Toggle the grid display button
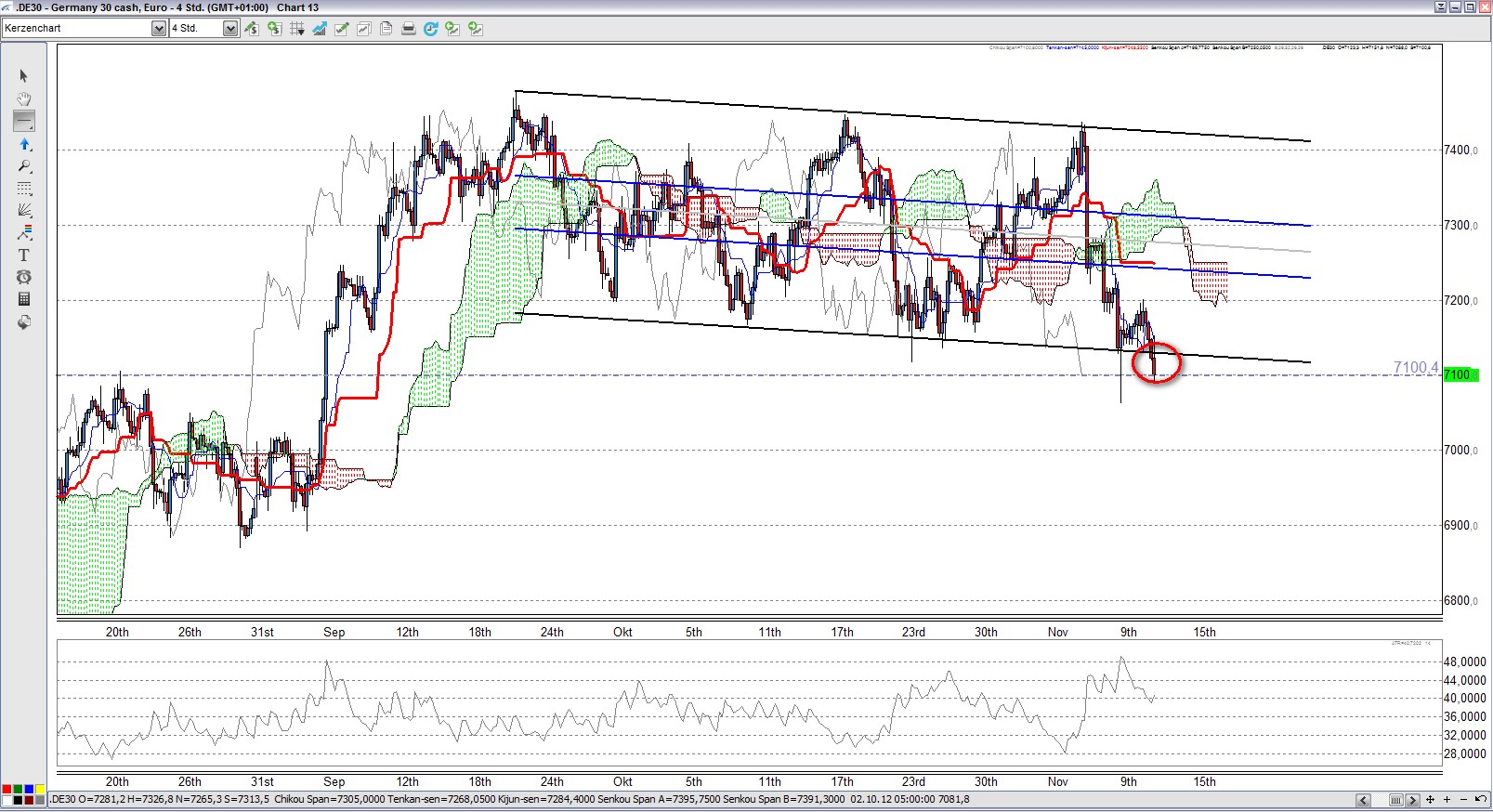The height and width of the screenshot is (812, 1493). 296,29
